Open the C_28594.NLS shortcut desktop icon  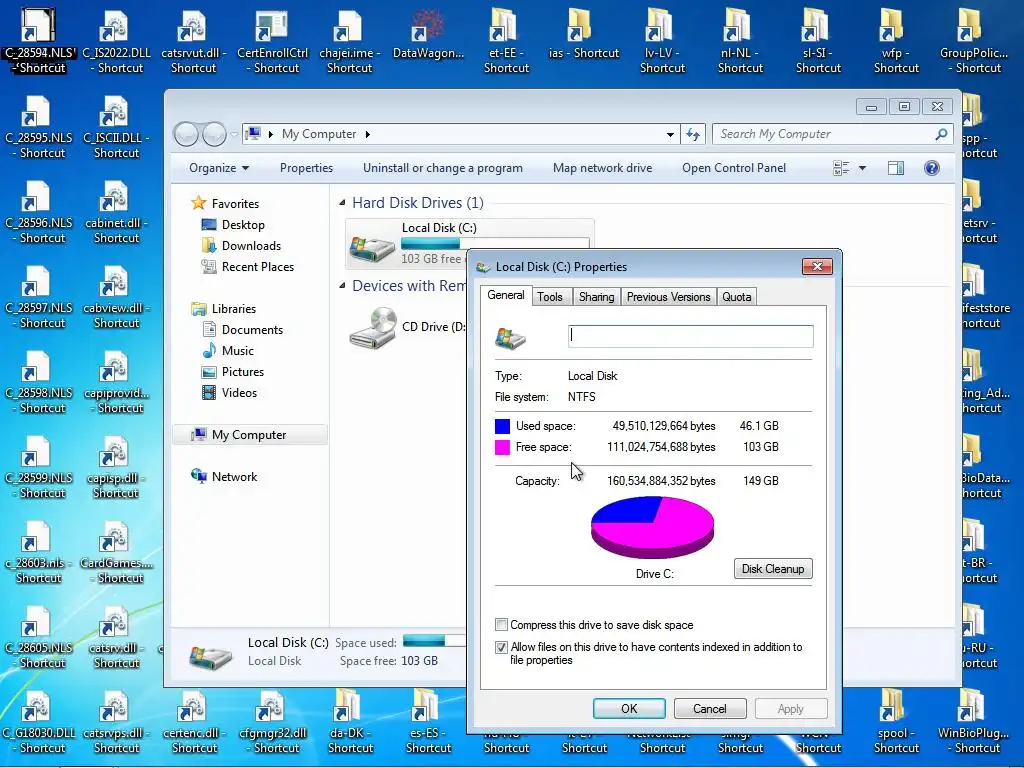[38, 40]
